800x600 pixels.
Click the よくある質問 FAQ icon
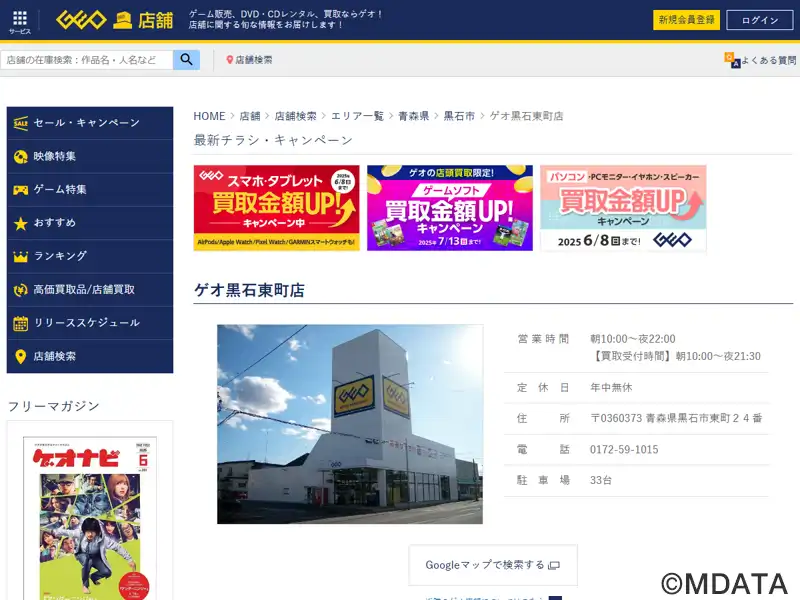pos(732,60)
